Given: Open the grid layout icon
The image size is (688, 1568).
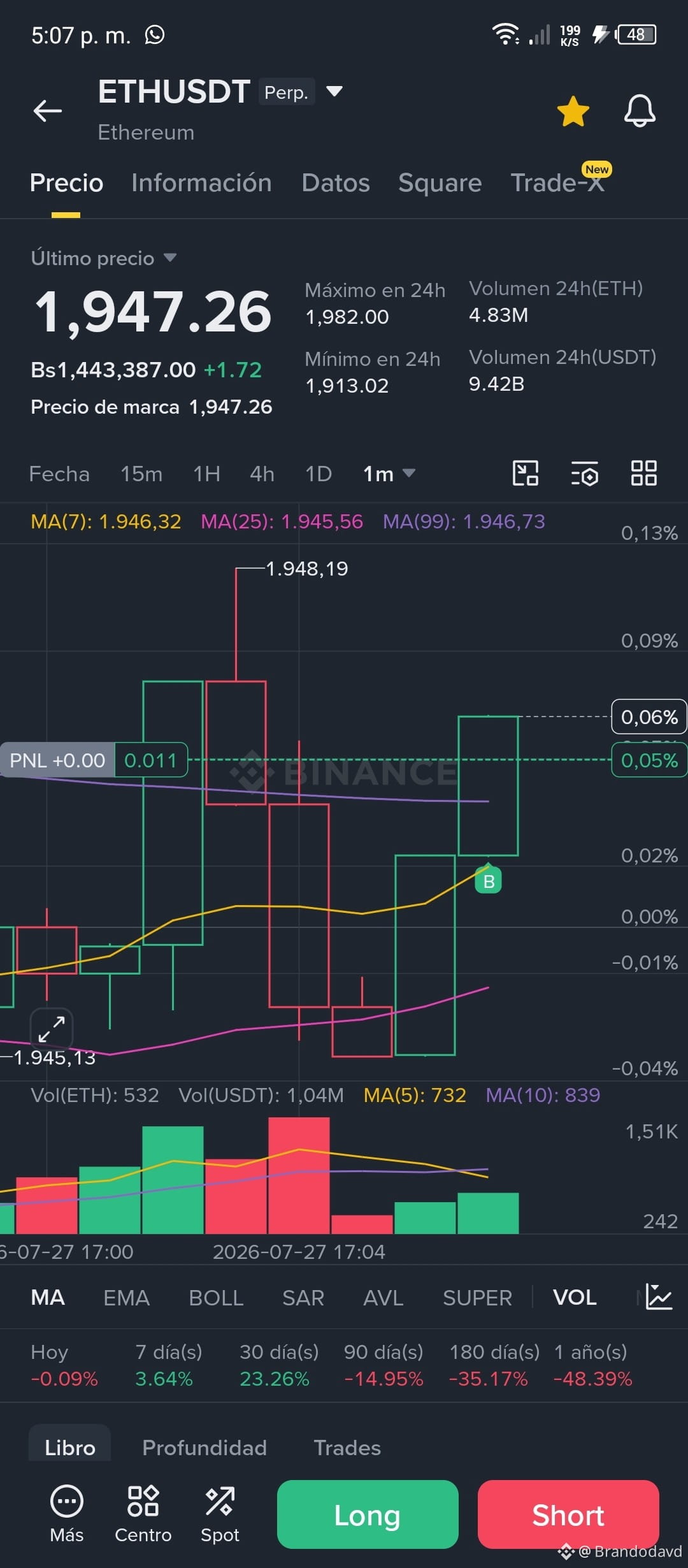Looking at the screenshot, I should (643, 474).
